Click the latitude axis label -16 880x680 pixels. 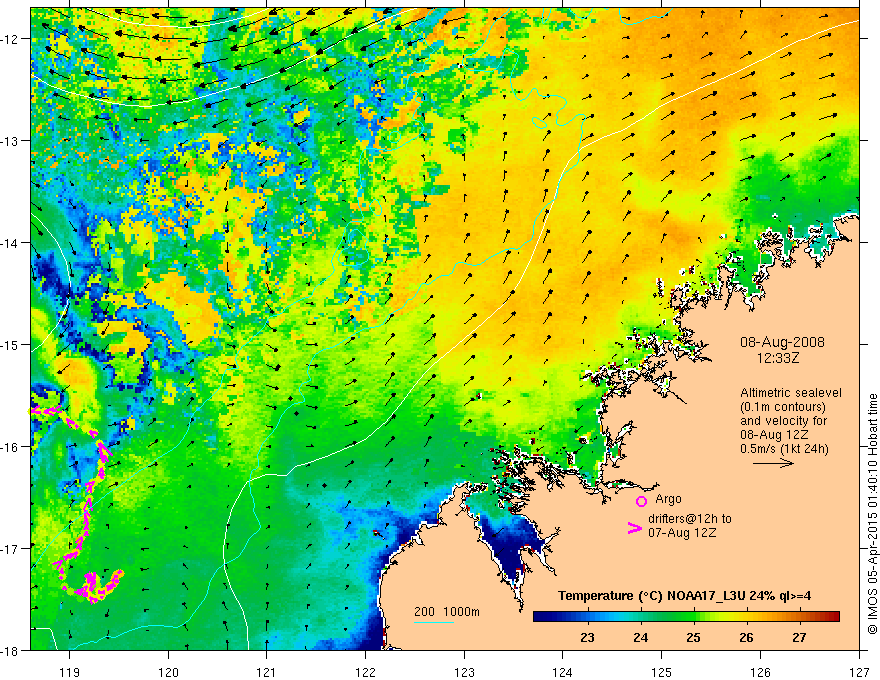pos(10,447)
